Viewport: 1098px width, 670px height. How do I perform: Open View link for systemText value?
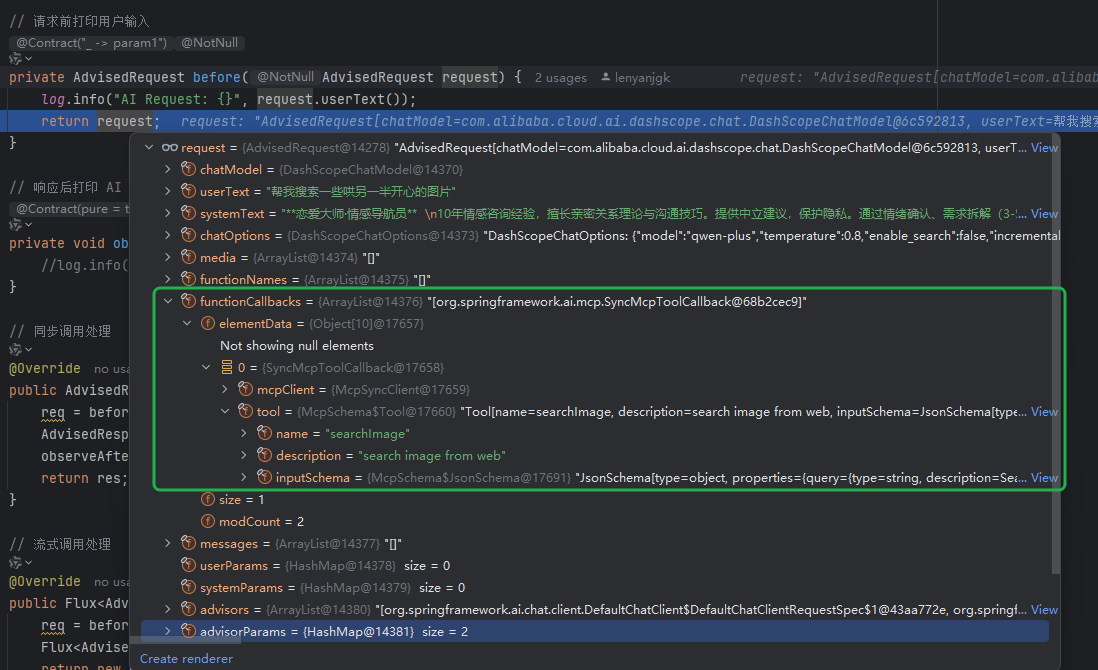(1044, 214)
